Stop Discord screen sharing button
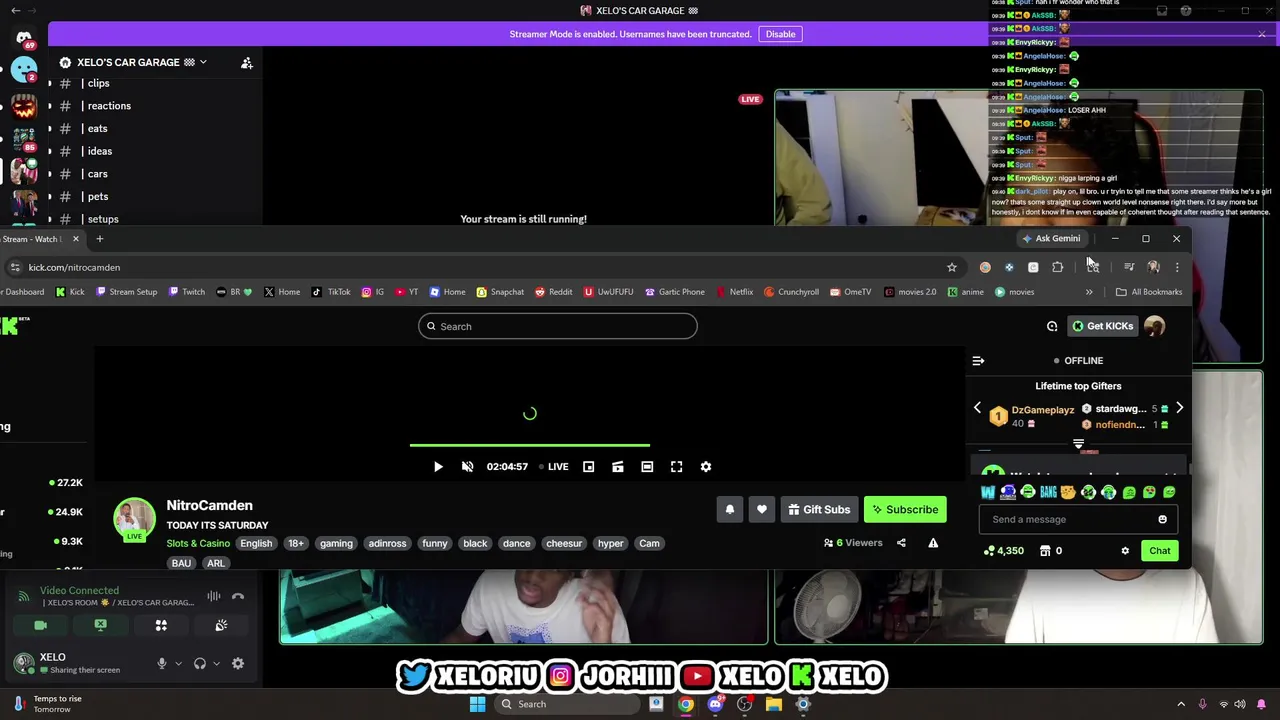 point(101,625)
